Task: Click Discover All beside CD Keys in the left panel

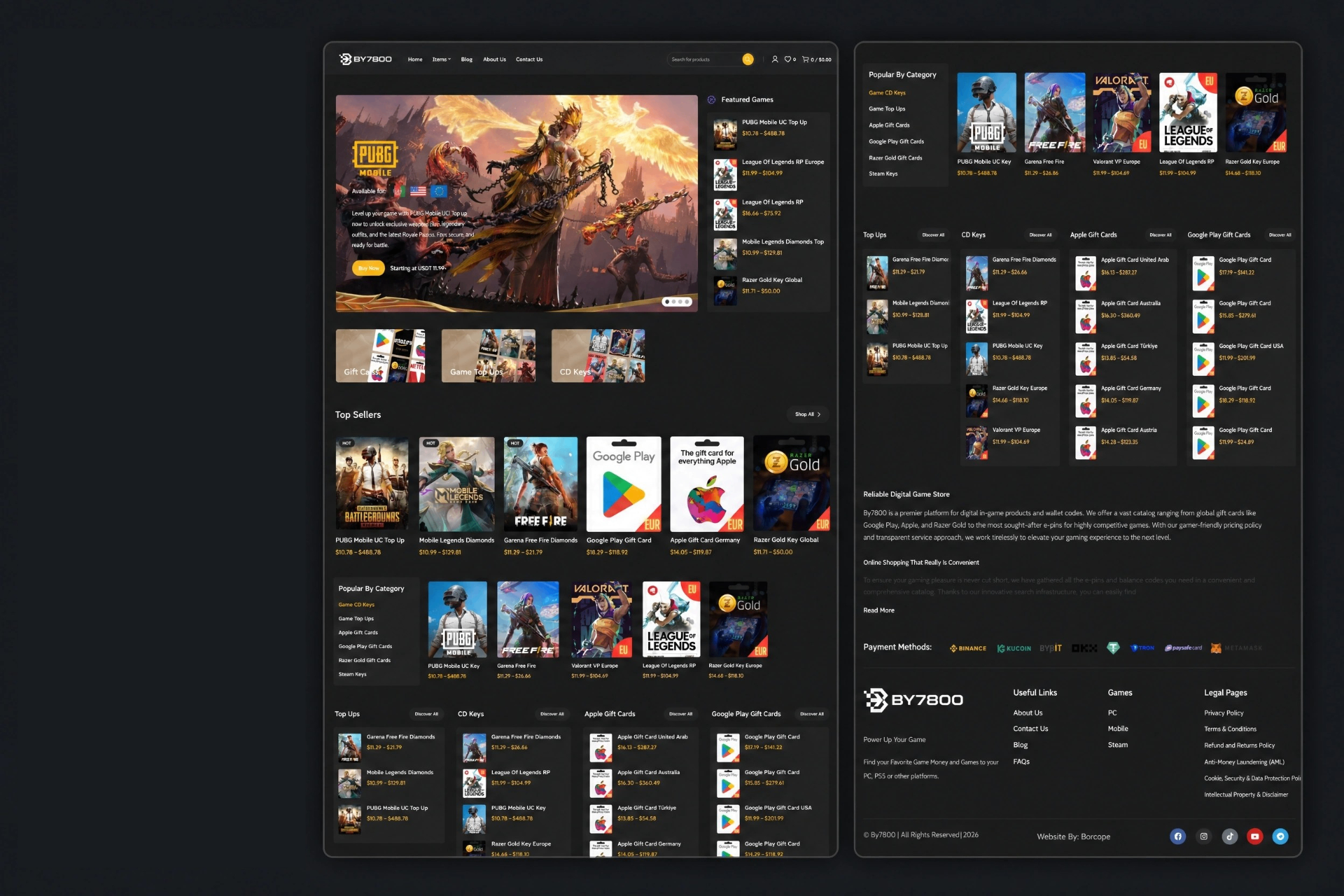Action: pos(552,714)
